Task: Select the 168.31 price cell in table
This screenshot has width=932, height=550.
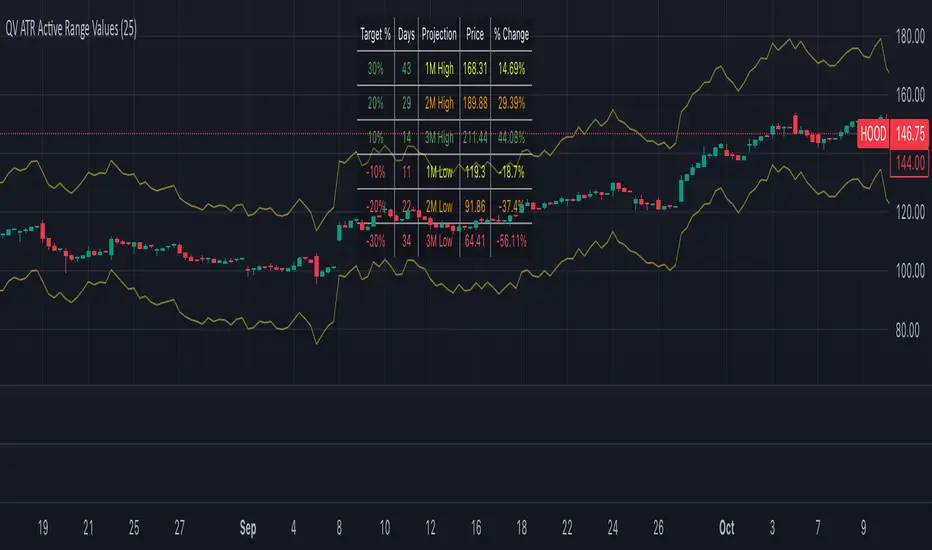Action: pyautogui.click(x=475, y=69)
